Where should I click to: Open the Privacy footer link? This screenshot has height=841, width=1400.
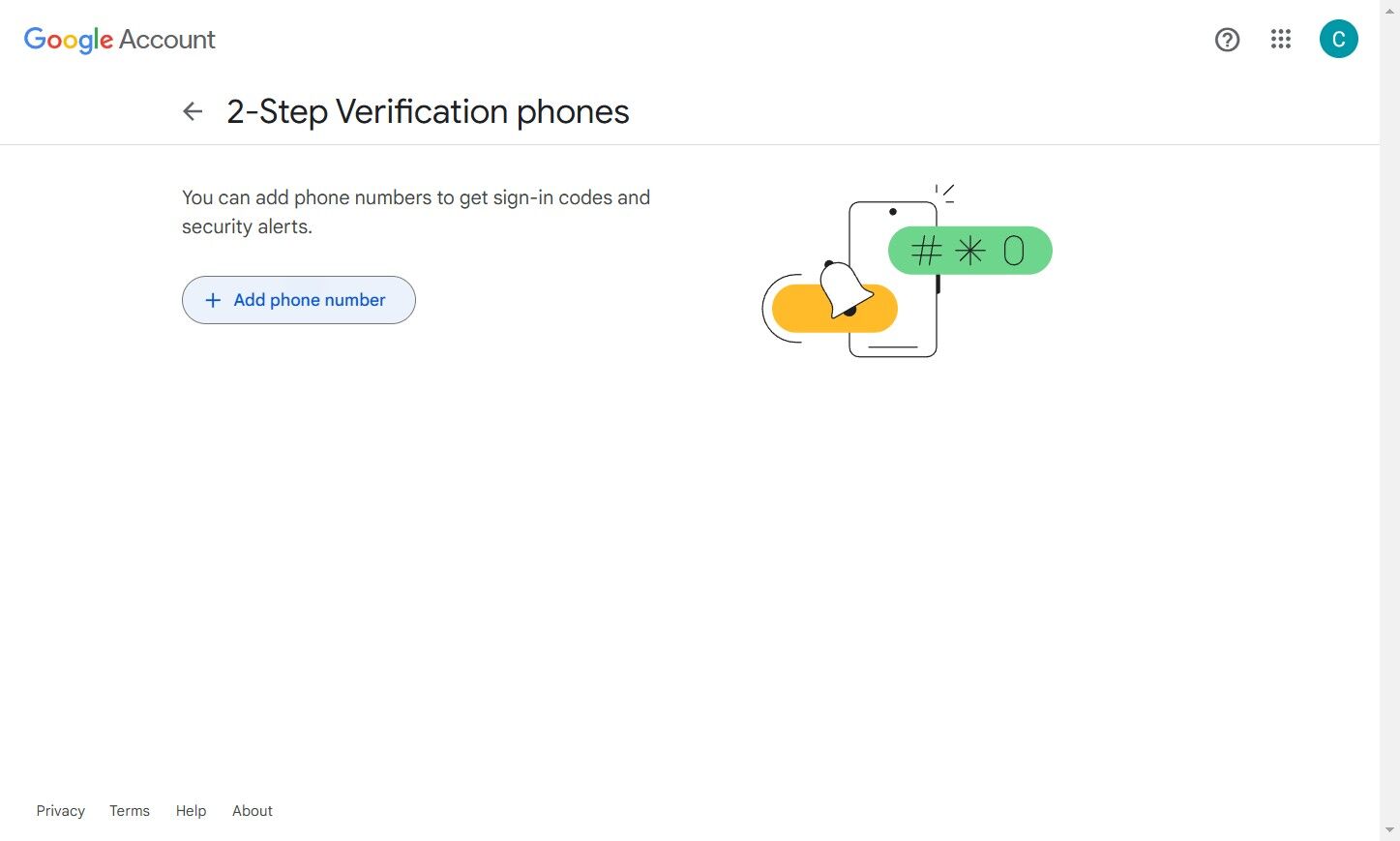(x=61, y=811)
